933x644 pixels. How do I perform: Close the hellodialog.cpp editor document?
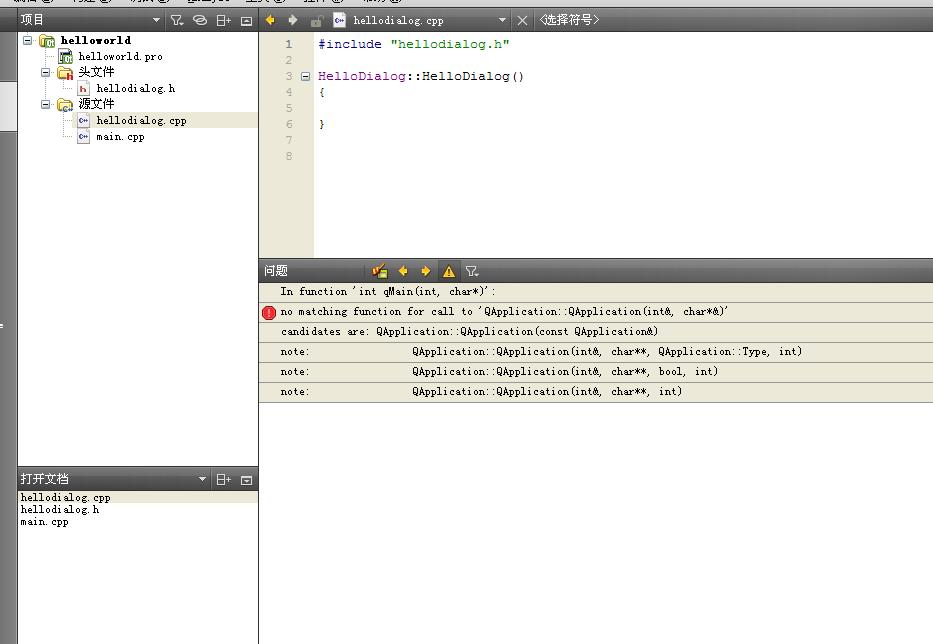pos(522,21)
